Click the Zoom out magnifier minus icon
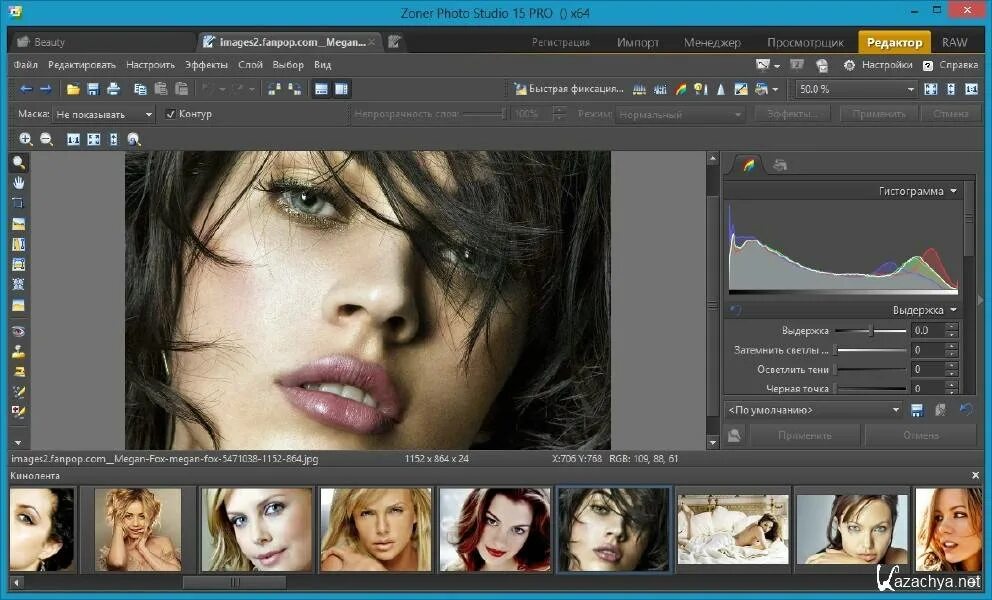This screenshot has height=600, width=992. click(x=46, y=139)
